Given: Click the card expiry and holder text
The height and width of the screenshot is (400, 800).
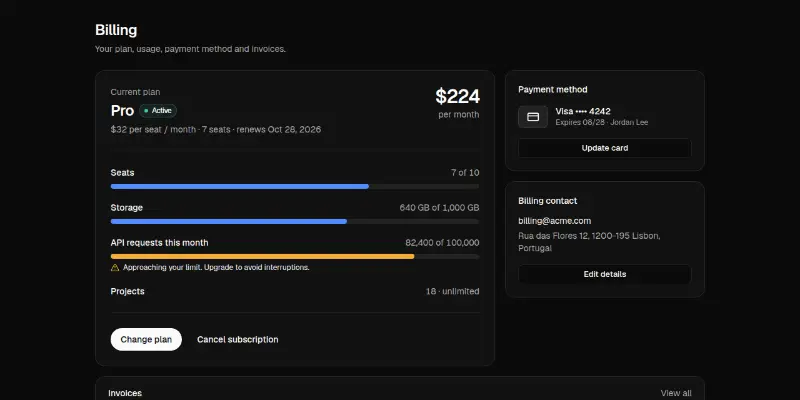Looking at the screenshot, I should click(x=602, y=122).
